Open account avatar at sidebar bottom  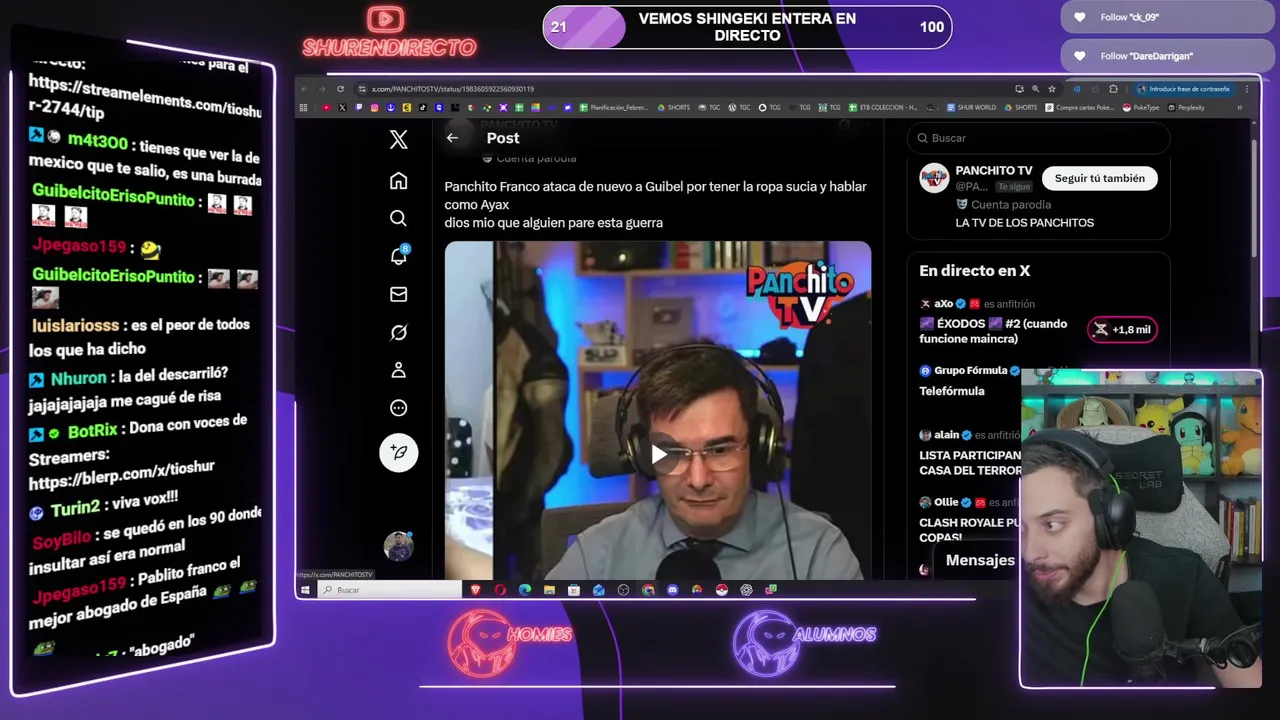click(x=398, y=546)
